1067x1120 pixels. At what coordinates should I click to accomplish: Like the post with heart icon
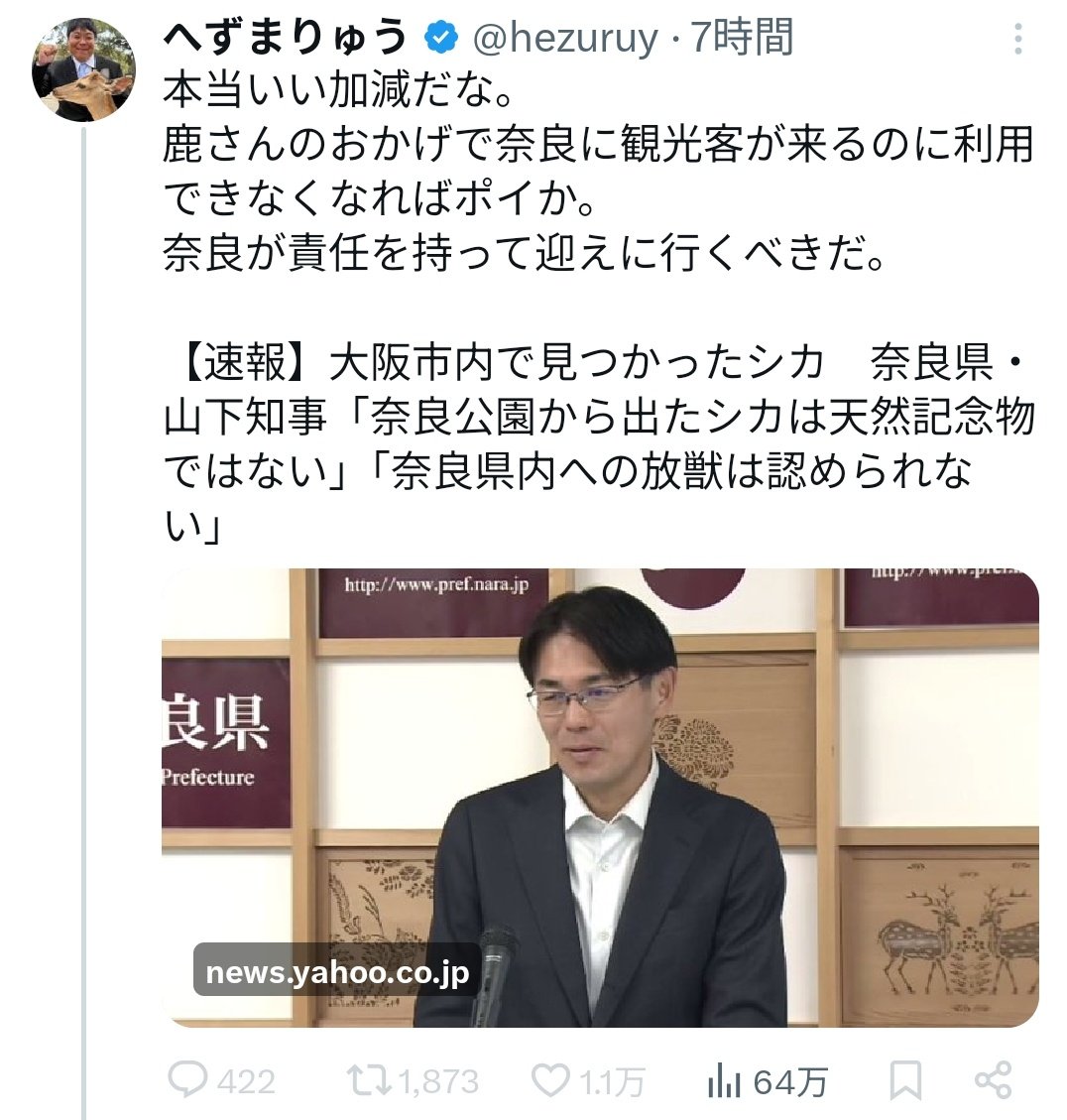point(551,1080)
